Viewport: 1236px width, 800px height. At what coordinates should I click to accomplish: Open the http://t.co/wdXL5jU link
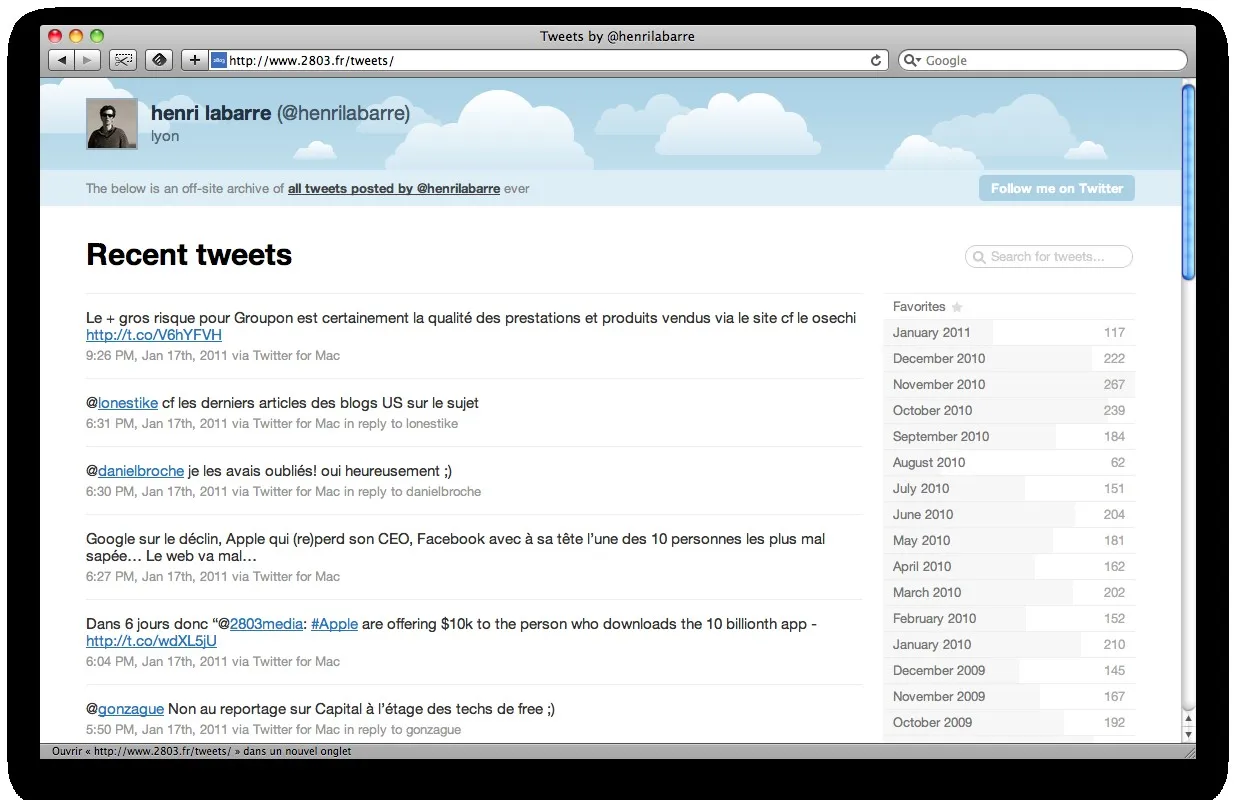[151, 641]
